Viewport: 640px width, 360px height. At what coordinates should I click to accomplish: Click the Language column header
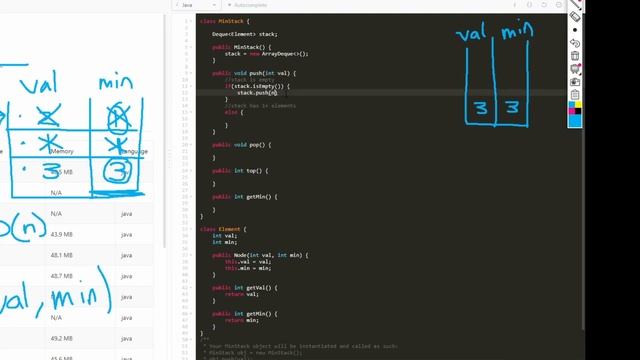coord(134,151)
